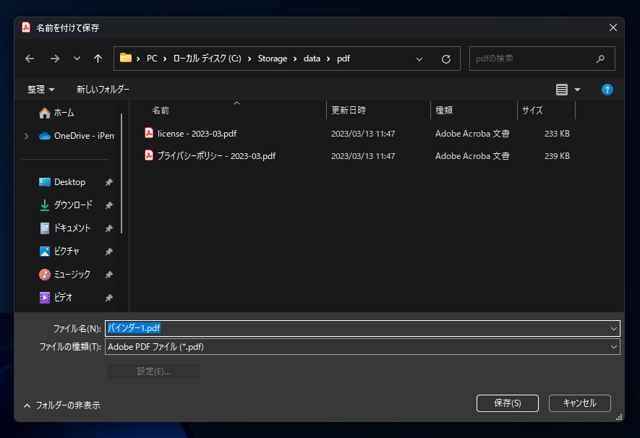Viewport: 640px width, 438px height.
Task: Create a folder with 新しいフォルダー
Action: (x=103, y=89)
